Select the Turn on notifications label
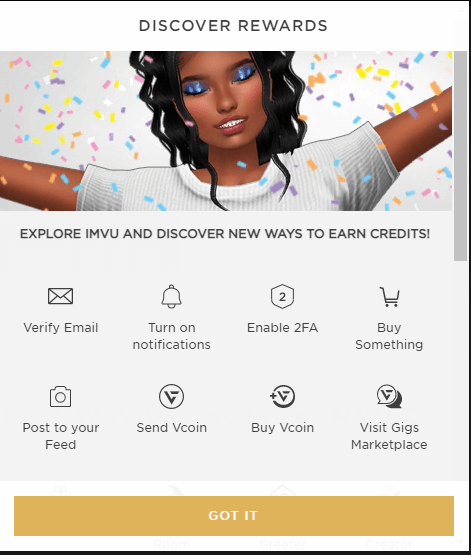 172,336
